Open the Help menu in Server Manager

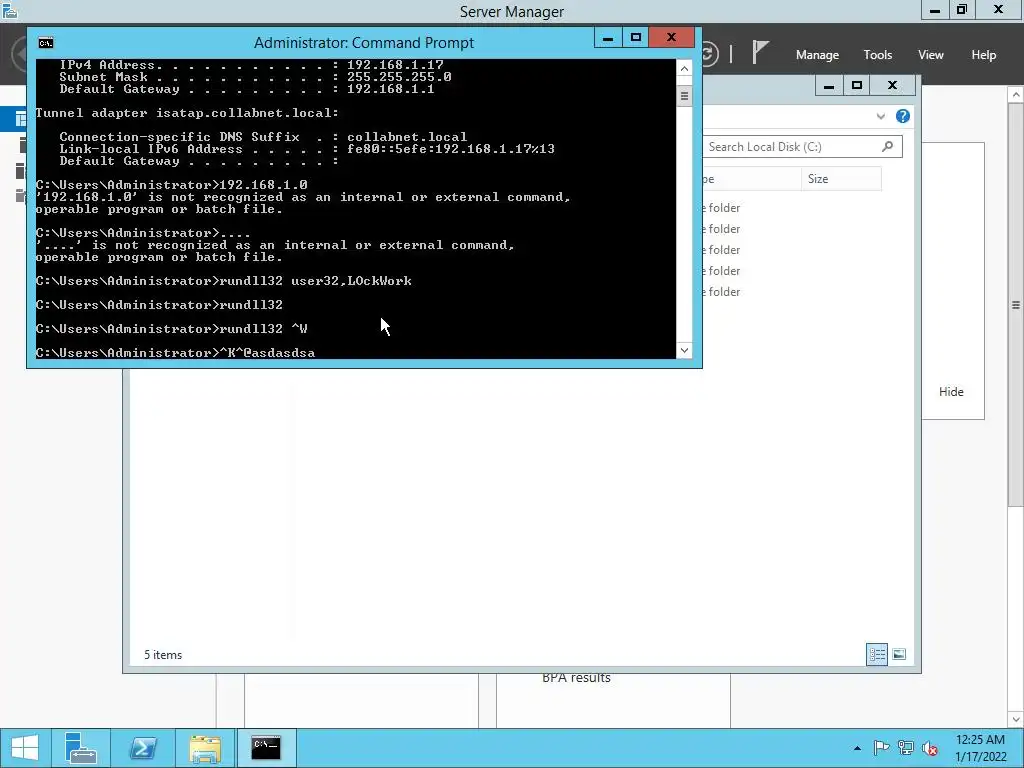pos(983,55)
